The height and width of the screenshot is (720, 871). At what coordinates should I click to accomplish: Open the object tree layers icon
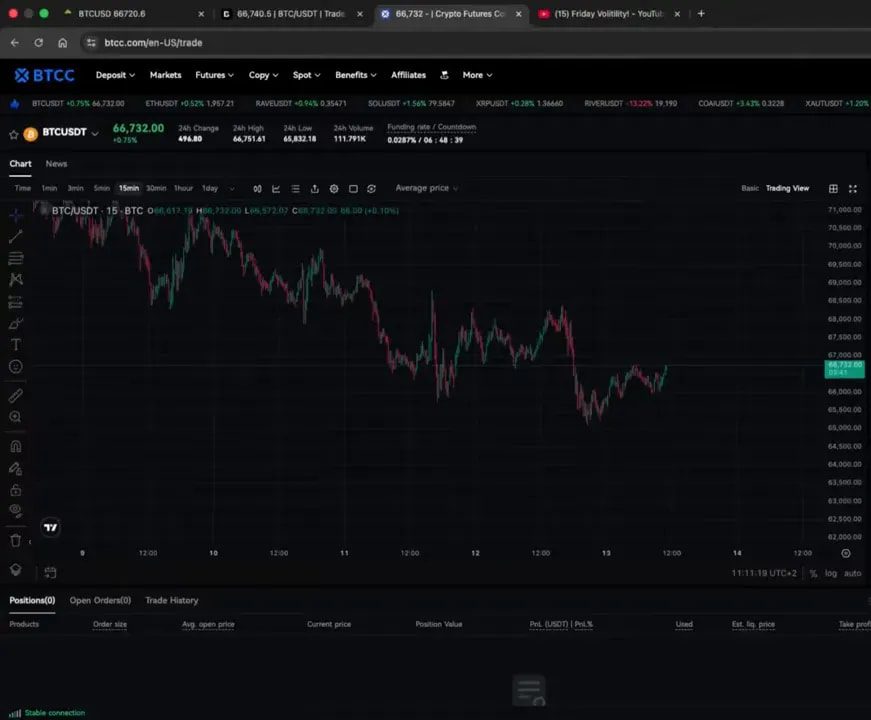click(16, 569)
